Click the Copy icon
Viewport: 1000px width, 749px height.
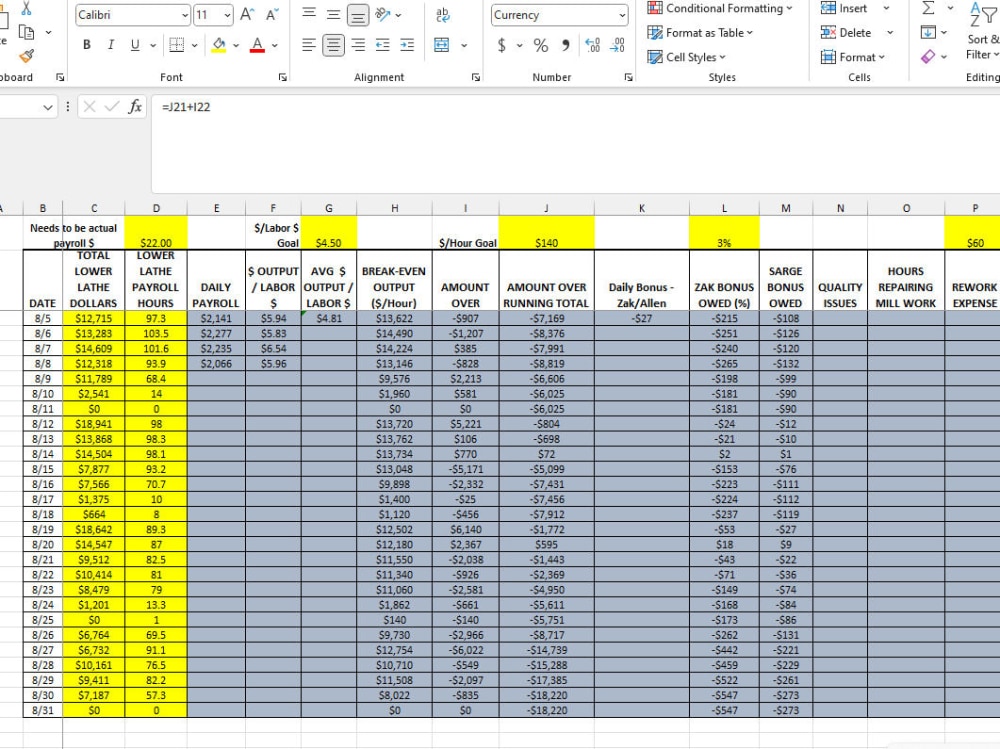[x=27, y=32]
